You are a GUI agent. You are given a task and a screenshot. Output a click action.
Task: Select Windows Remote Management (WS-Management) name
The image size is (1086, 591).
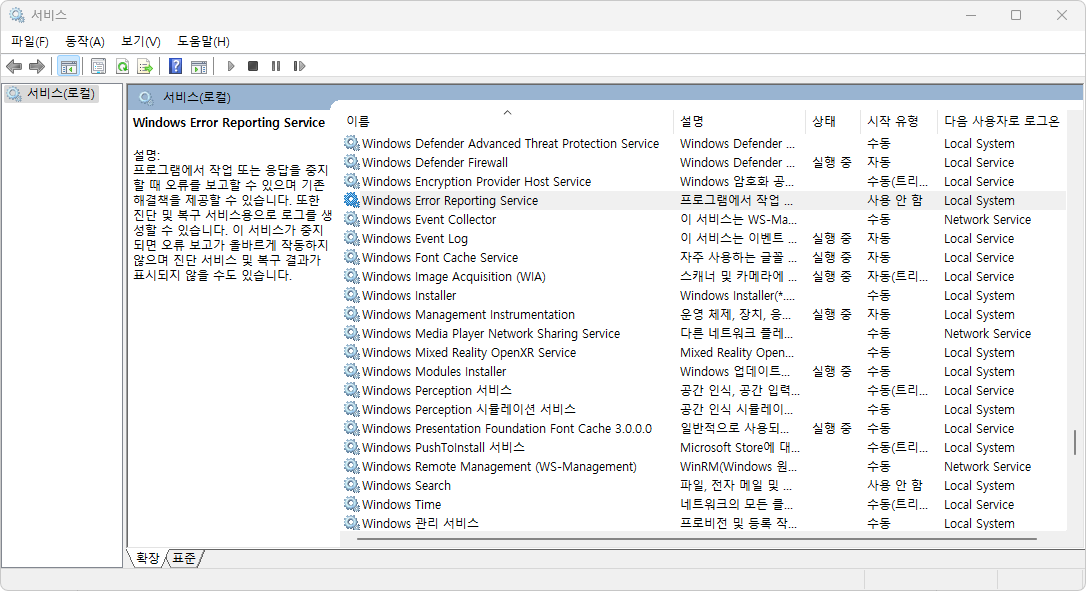click(499, 466)
